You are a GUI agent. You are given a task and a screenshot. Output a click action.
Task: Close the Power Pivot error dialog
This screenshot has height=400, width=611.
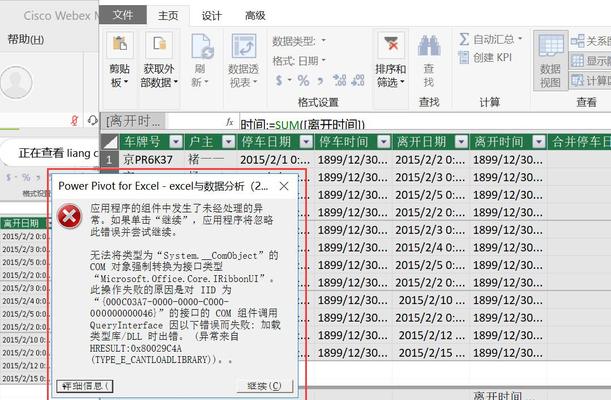point(284,186)
